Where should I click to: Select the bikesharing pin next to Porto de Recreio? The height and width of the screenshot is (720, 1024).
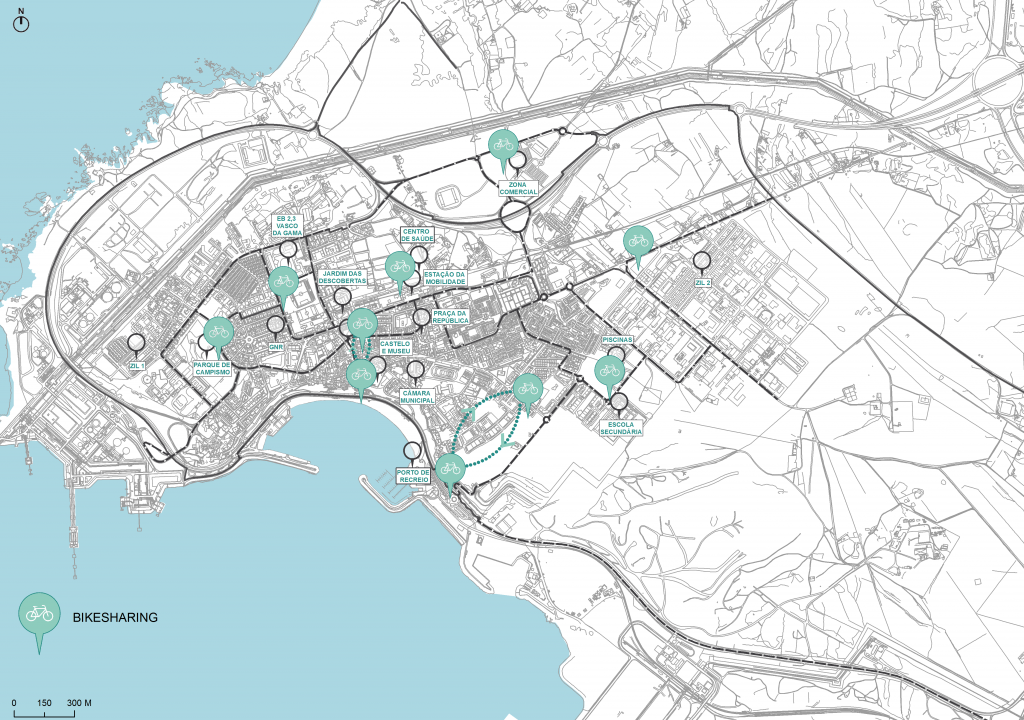tap(450, 473)
